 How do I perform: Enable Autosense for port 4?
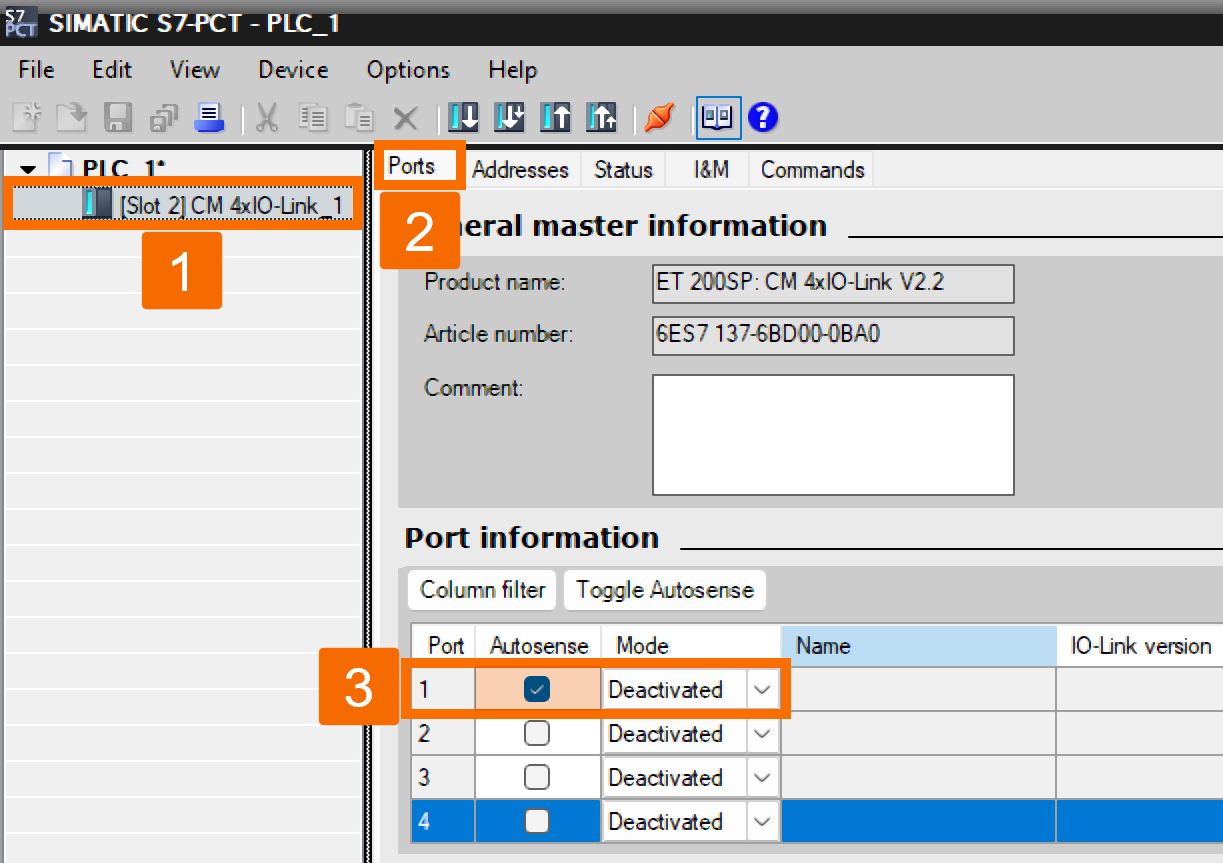click(537, 821)
